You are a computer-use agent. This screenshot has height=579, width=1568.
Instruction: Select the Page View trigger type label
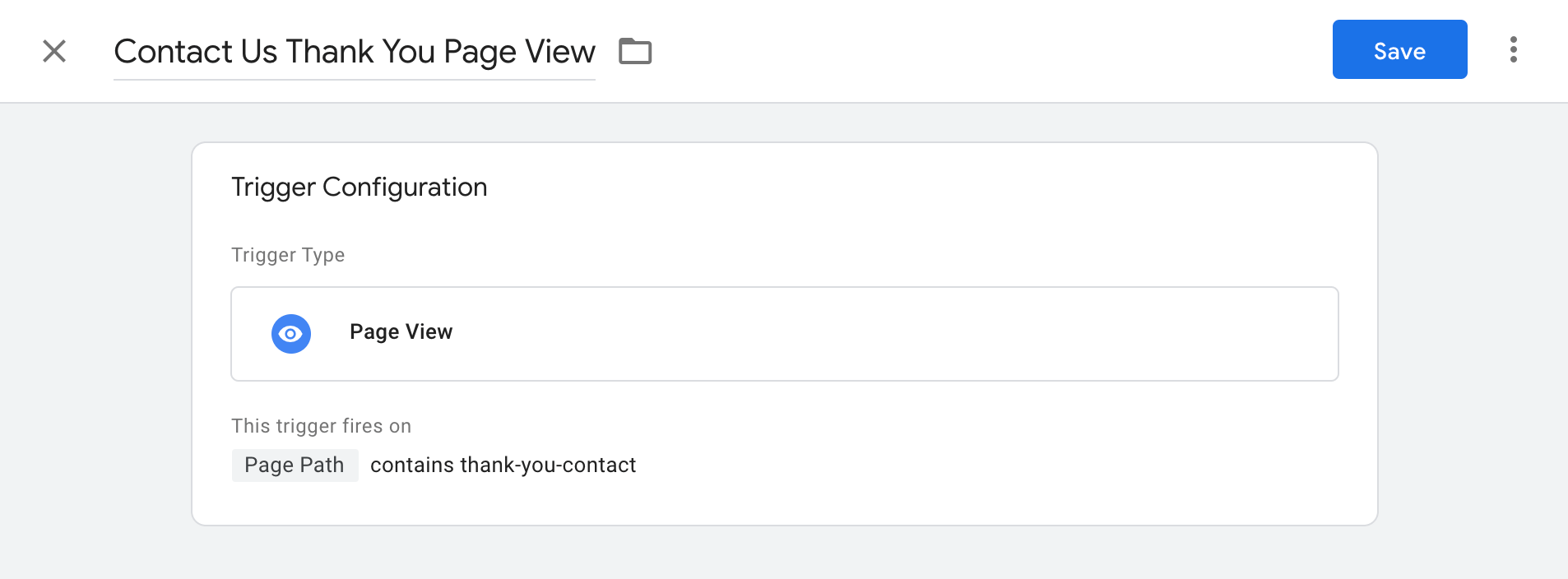[401, 331]
